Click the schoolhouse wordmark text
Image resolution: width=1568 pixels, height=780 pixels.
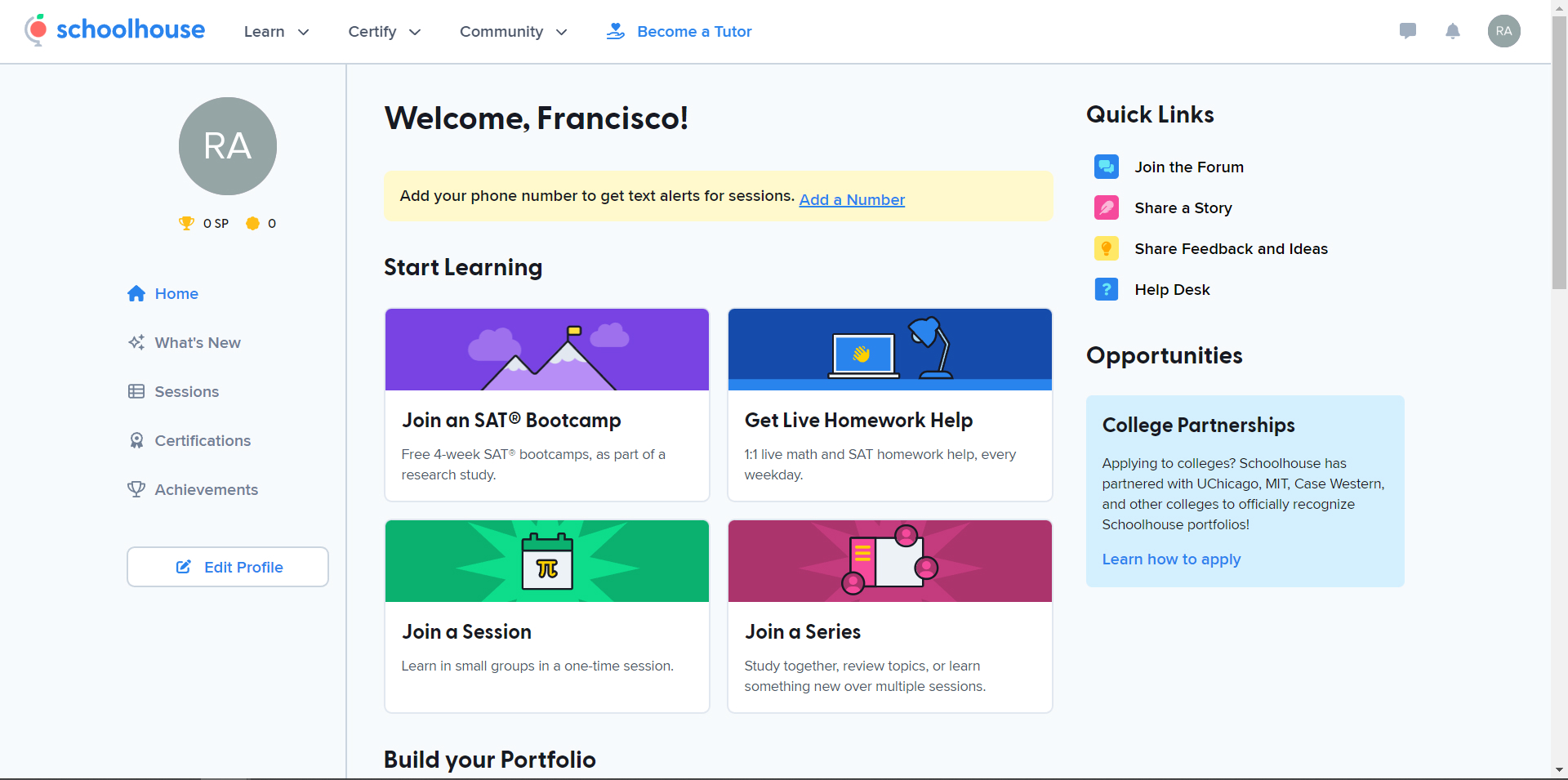tap(131, 29)
